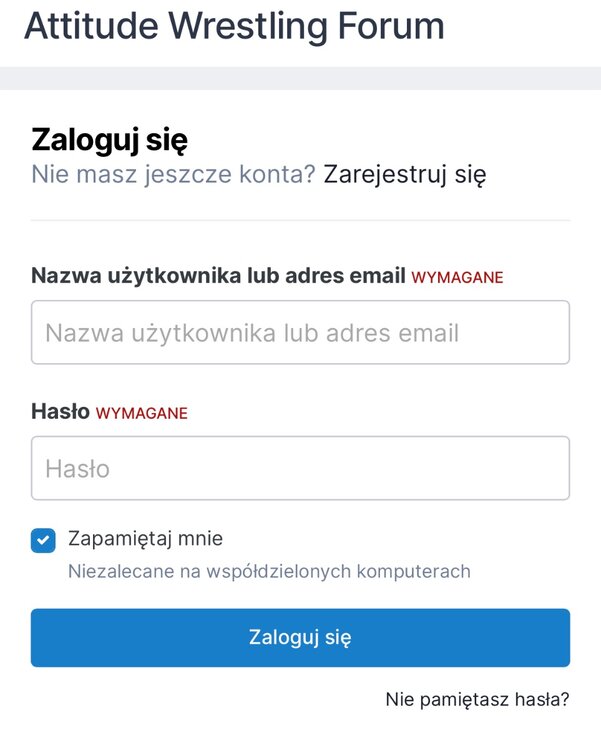Click the WYMAGANE tag beside the username label
Image resolution: width=601 pixels, height=750 pixels.
point(457,277)
